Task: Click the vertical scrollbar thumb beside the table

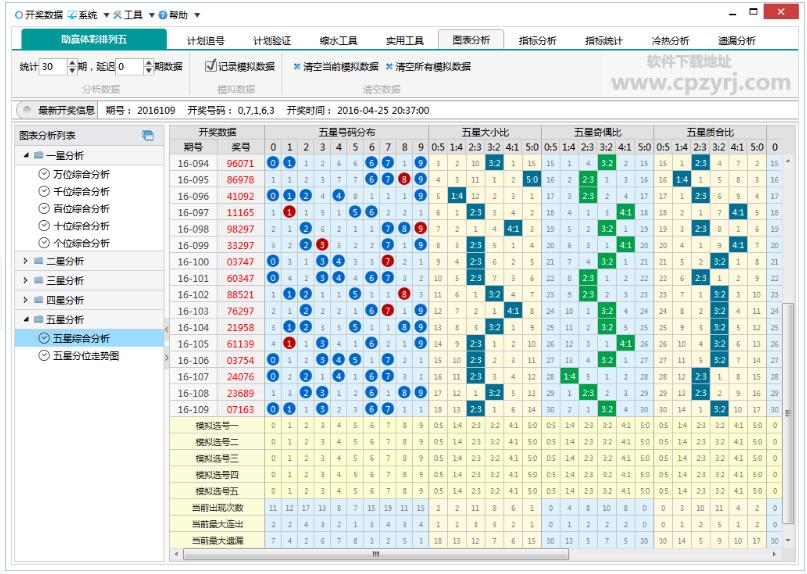Action: click(788, 413)
